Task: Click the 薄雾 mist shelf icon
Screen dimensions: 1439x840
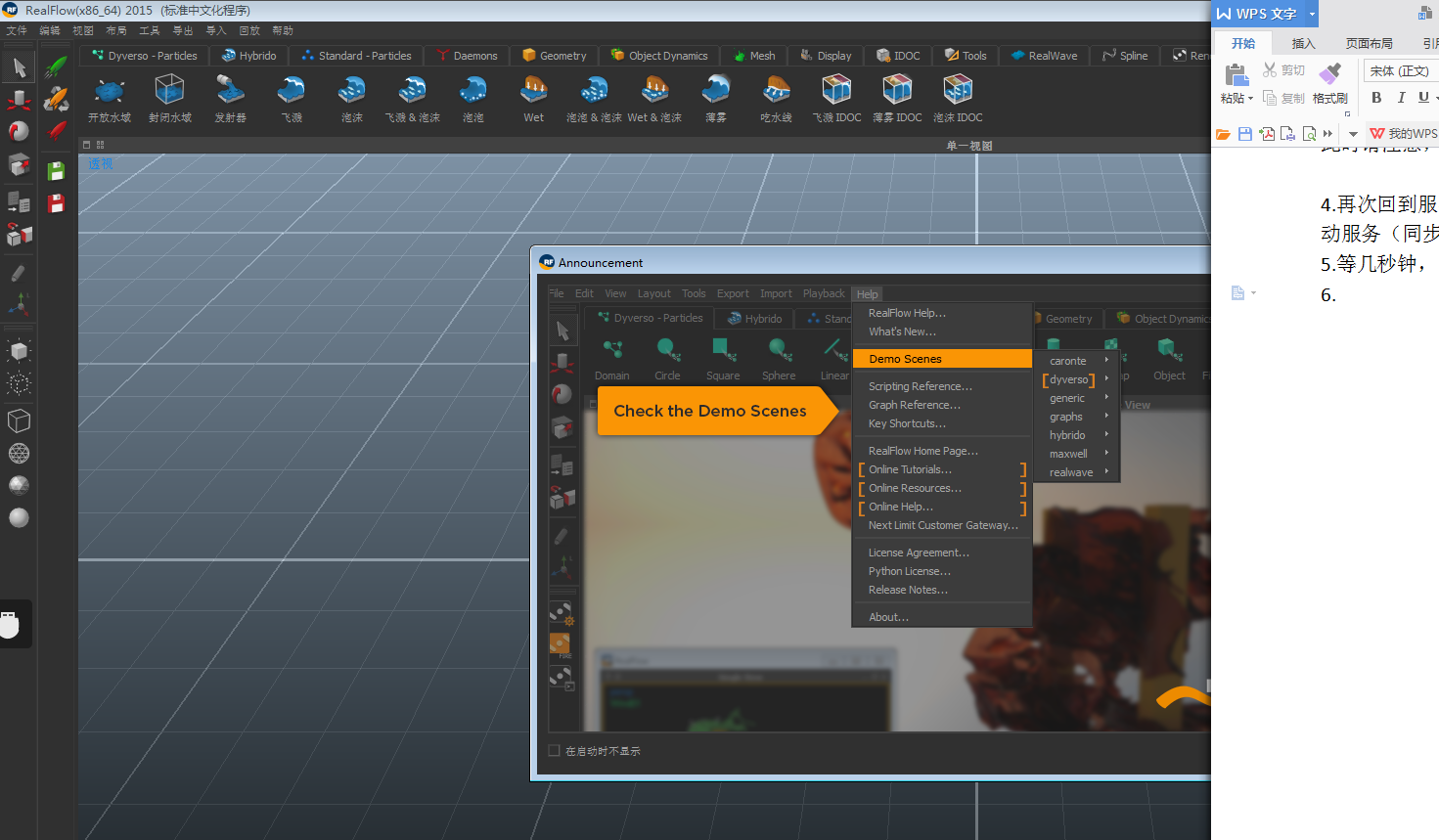Action: coord(716,98)
